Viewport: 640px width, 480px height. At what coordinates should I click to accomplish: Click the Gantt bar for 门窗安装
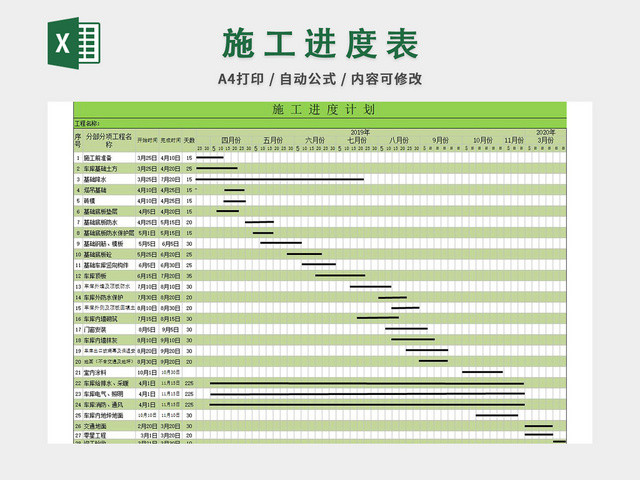pyautogui.click(x=407, y=329)
